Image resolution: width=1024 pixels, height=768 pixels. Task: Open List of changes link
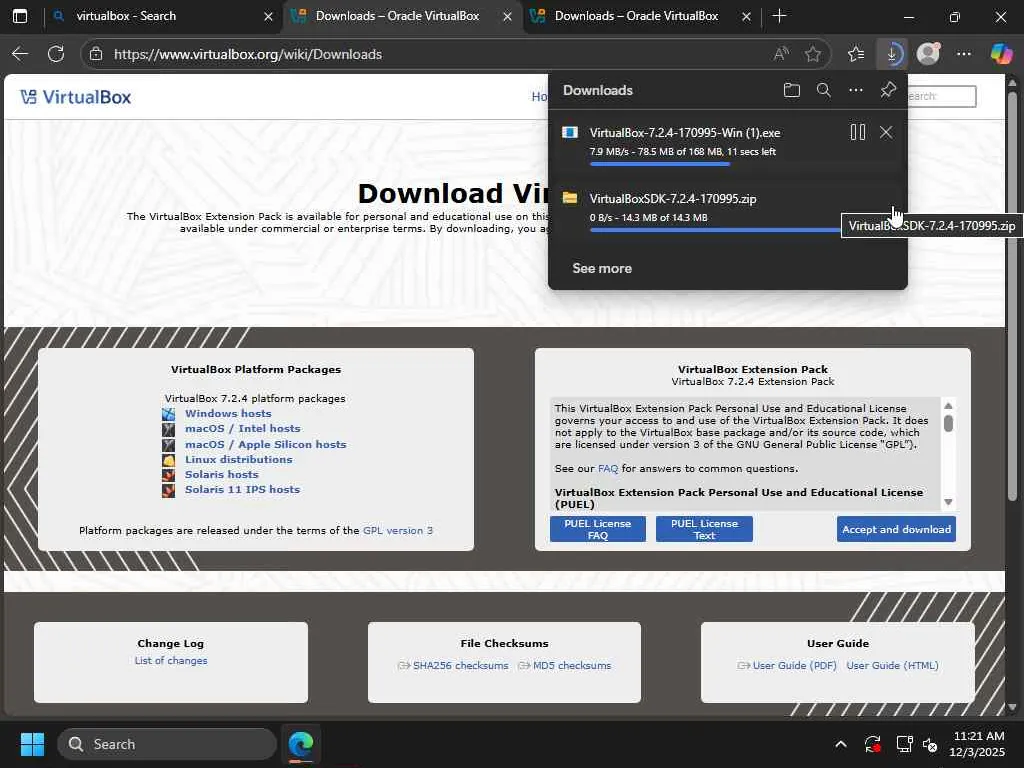tap(171, 660)
